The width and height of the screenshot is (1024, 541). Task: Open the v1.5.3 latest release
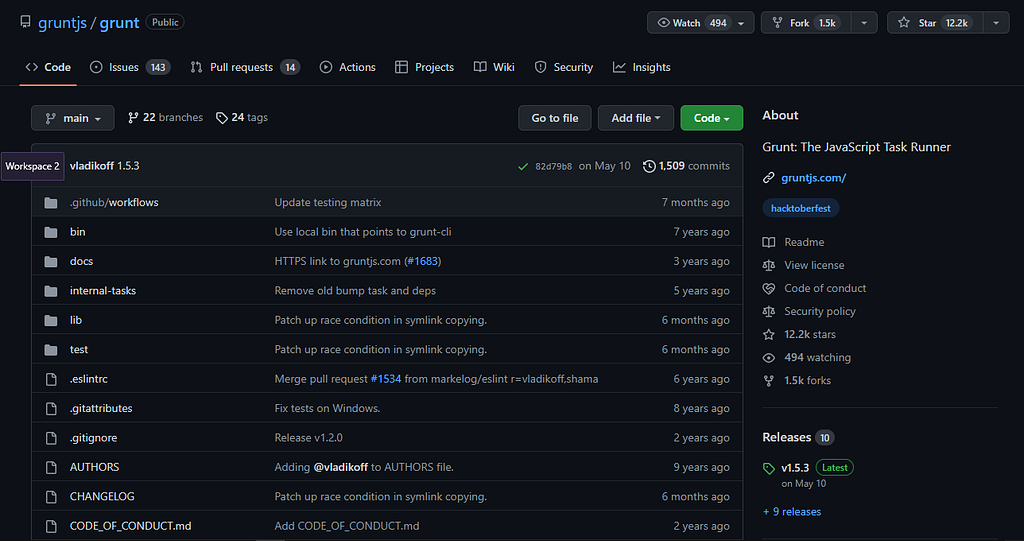[795, 468]
